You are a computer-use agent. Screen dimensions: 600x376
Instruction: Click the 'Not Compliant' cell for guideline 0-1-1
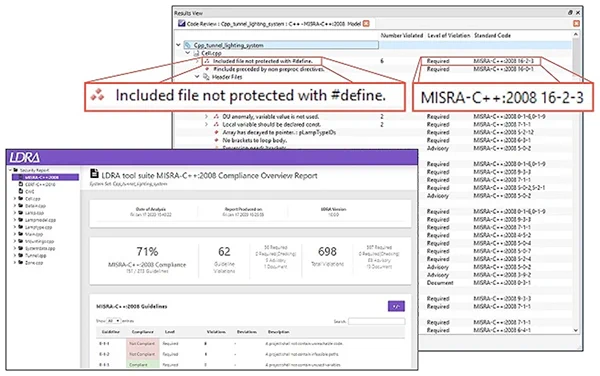point(142,343)
